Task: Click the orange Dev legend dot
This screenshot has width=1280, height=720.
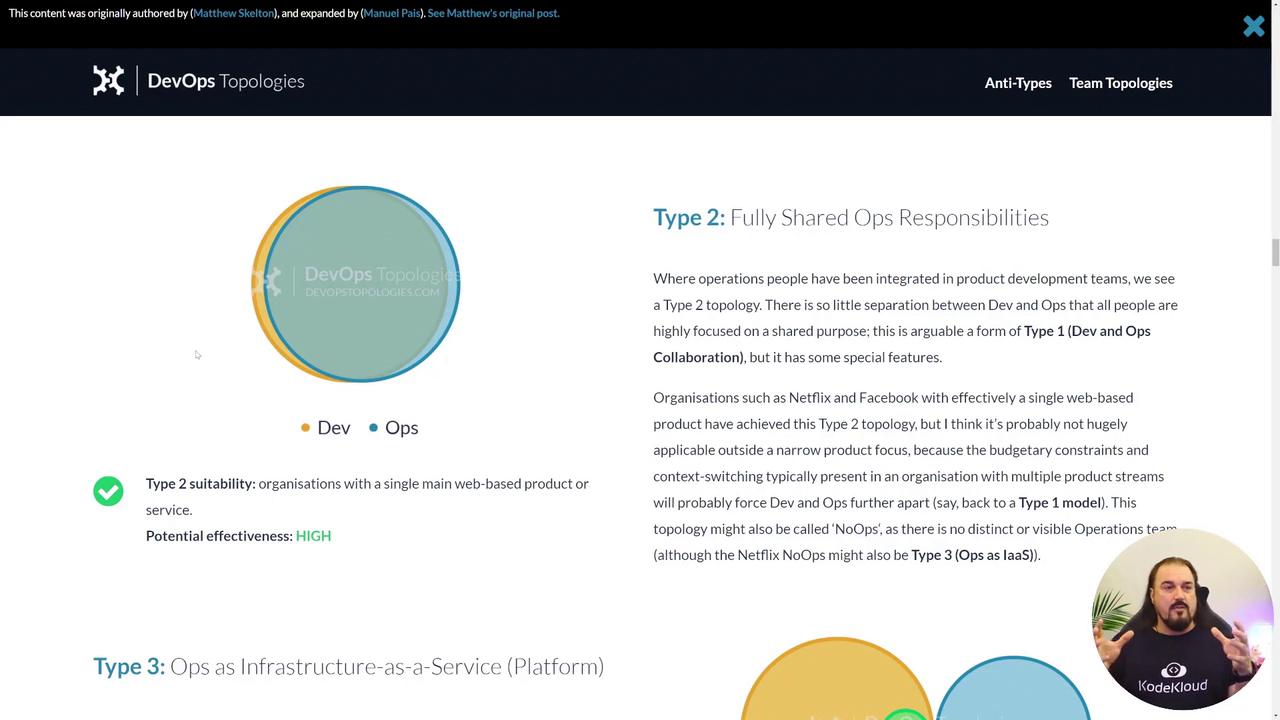Action: (x=305, y=428)
